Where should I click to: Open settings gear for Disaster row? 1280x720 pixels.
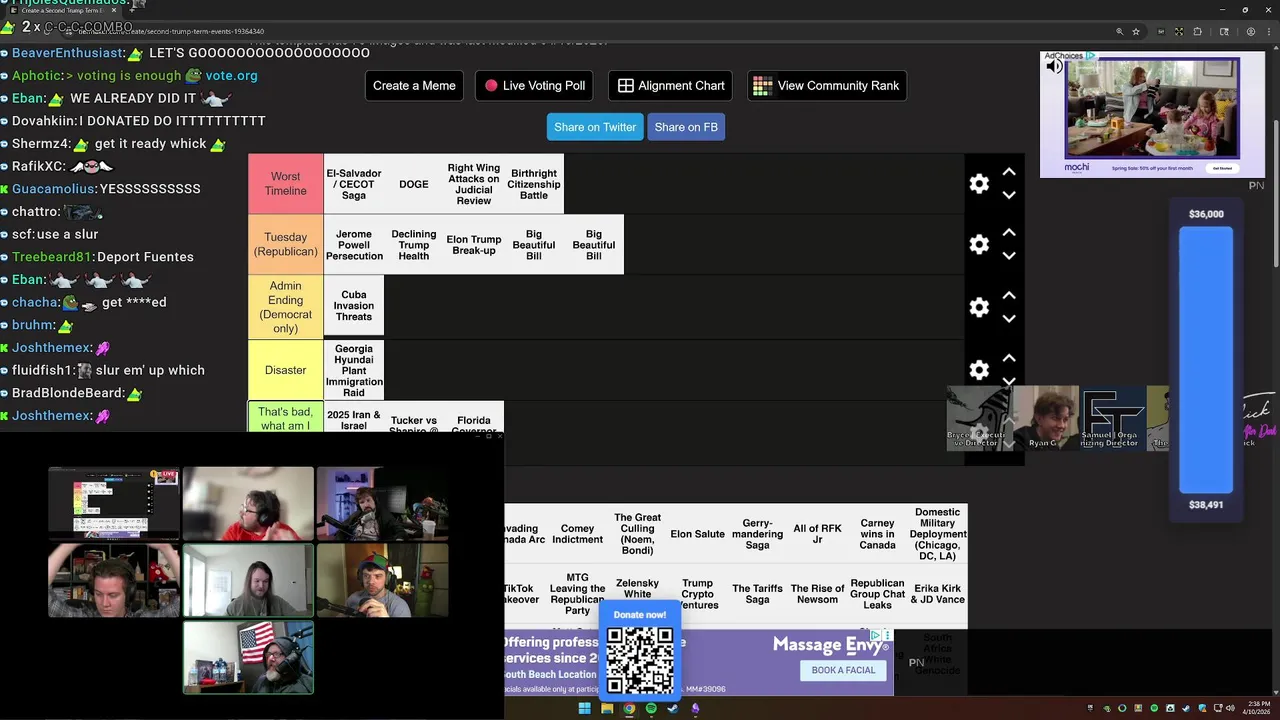(979, 370)
